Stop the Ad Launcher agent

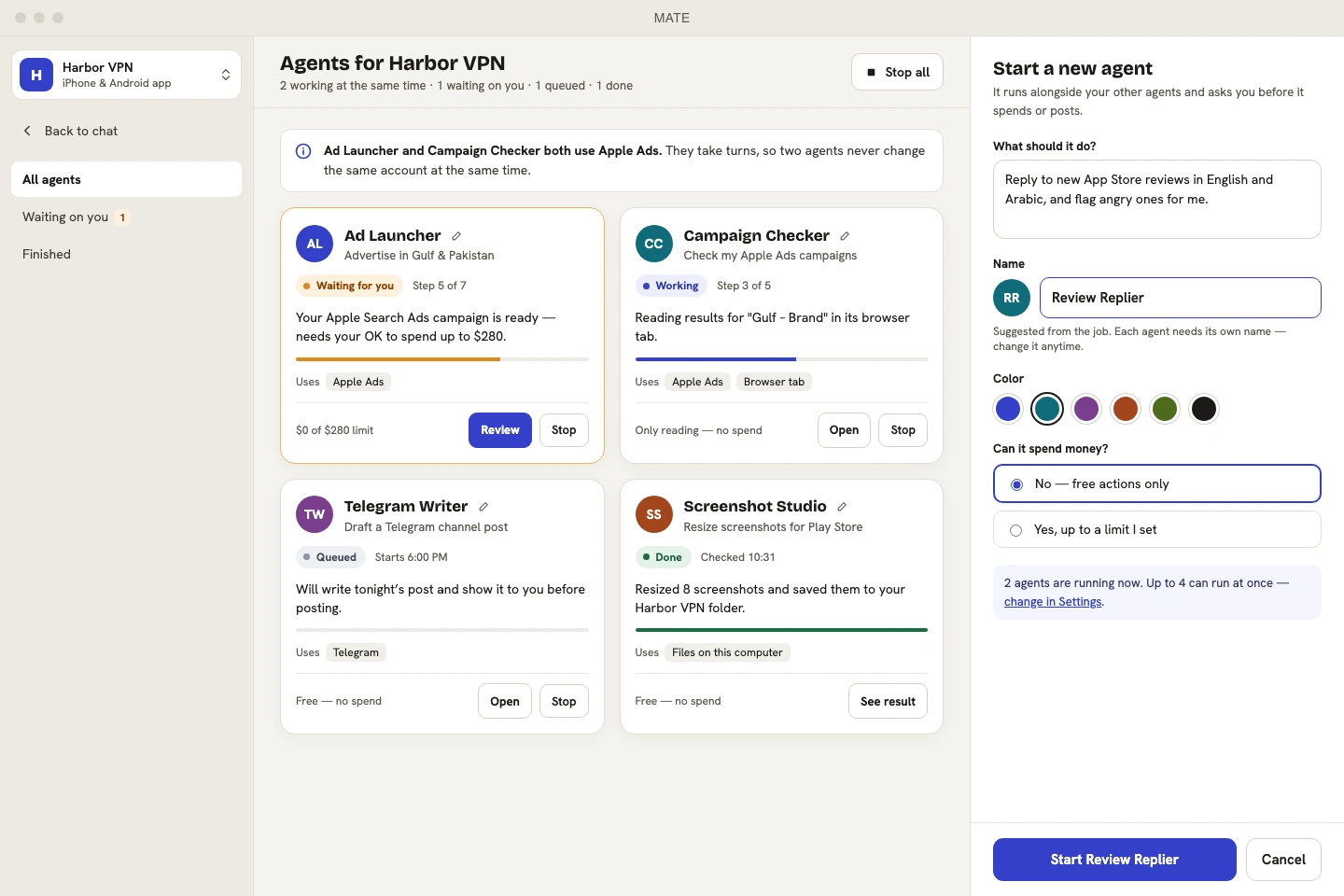pyautogui.click(x=564, y=430)
